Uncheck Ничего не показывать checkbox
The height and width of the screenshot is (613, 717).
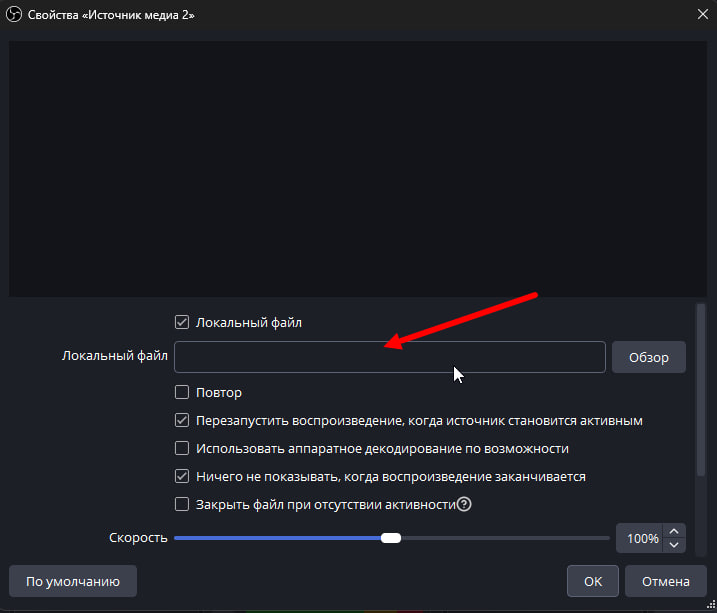pos(182,477)
